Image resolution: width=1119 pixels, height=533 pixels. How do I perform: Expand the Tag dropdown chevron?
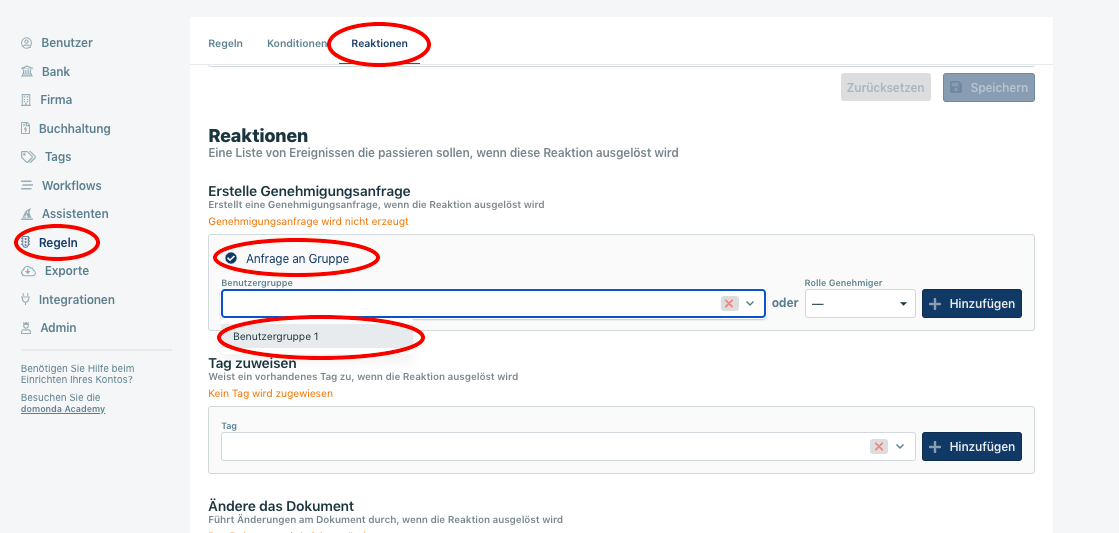[900, 446]
